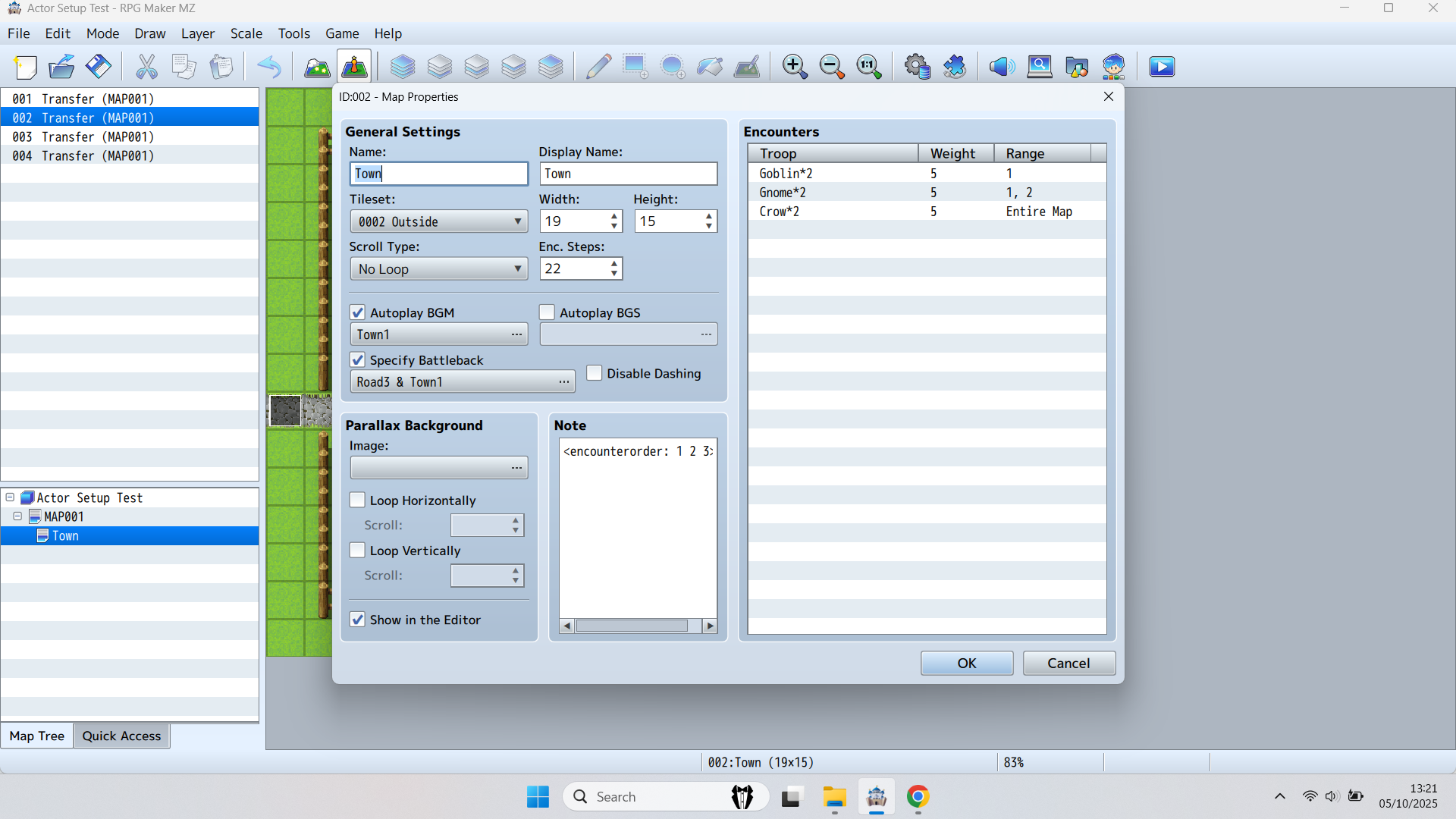Click the Actual Size 1:1 icon
The image size is (1456, 819).
click(x=869, y=67)
